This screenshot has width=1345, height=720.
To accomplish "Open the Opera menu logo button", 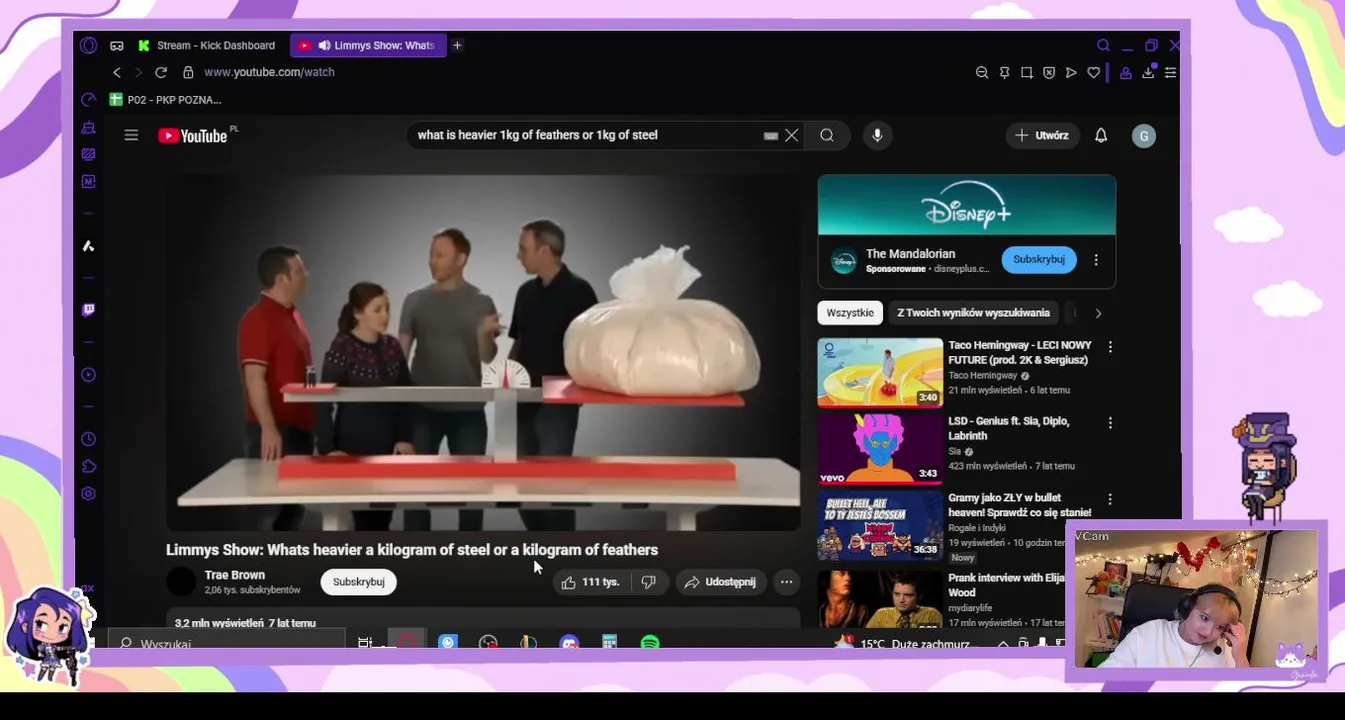I will click(x=89, y=45).
